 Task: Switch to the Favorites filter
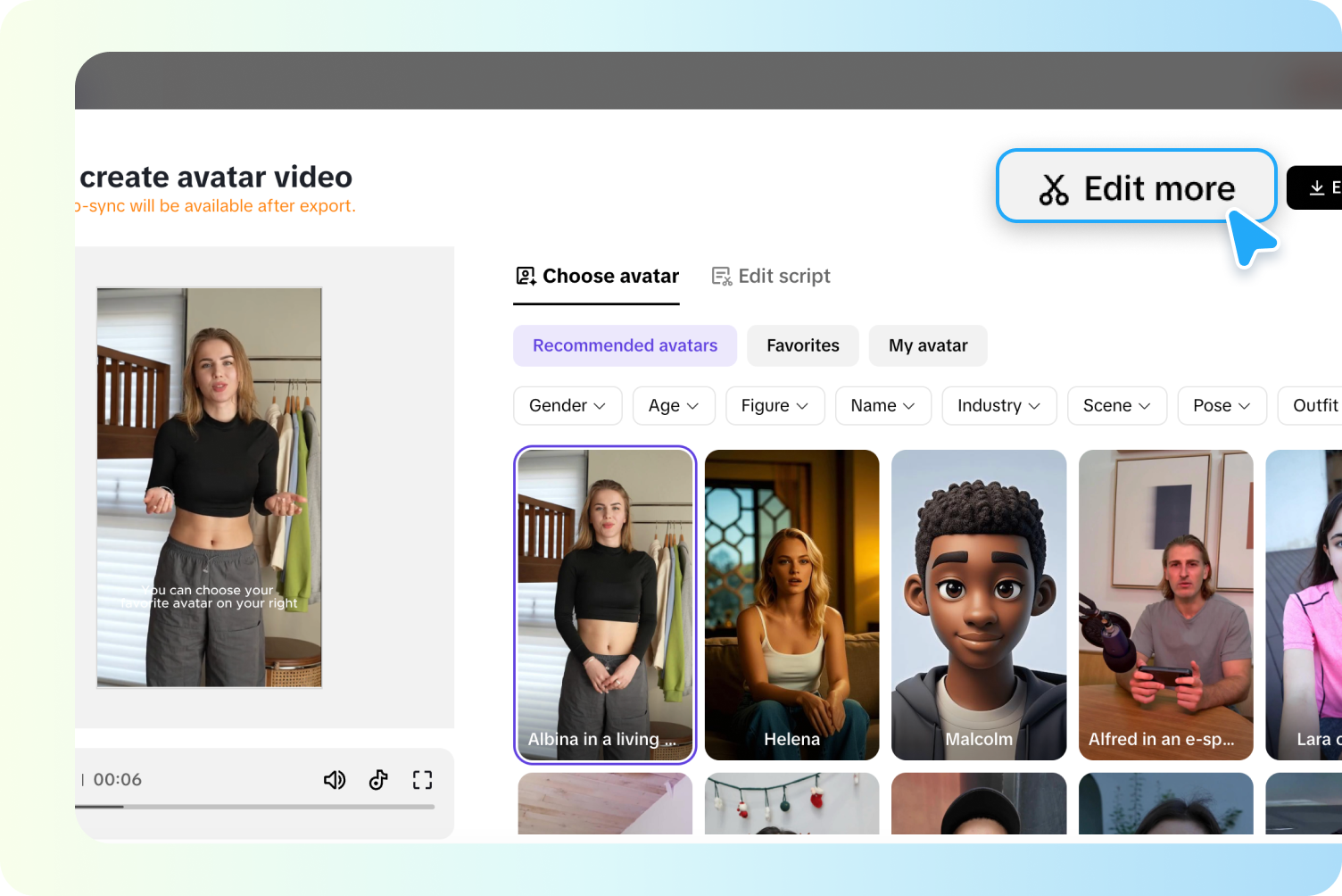point(802,345)
